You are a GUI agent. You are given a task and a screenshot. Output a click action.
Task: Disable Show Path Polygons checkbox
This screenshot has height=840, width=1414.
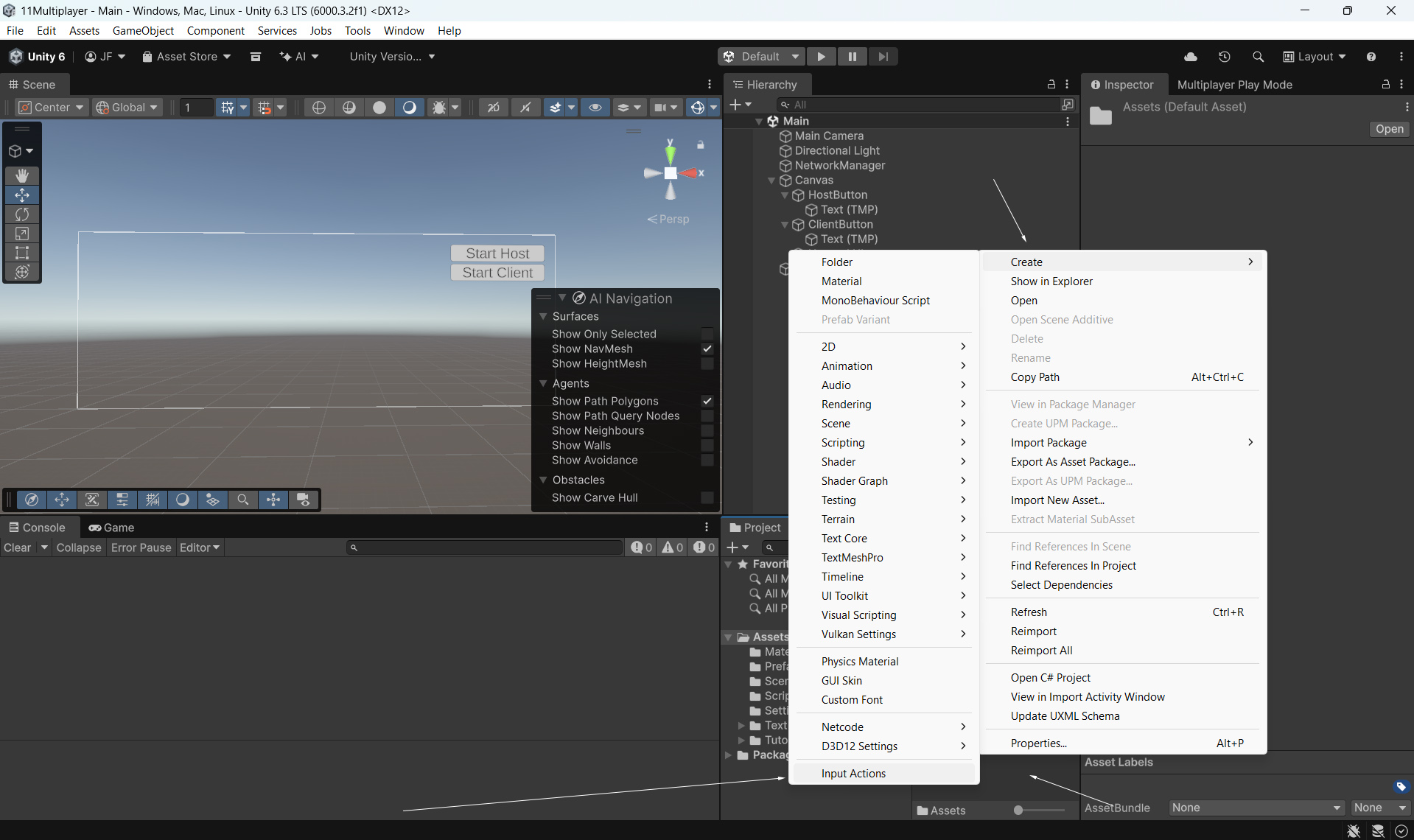(x=707, y=401)
